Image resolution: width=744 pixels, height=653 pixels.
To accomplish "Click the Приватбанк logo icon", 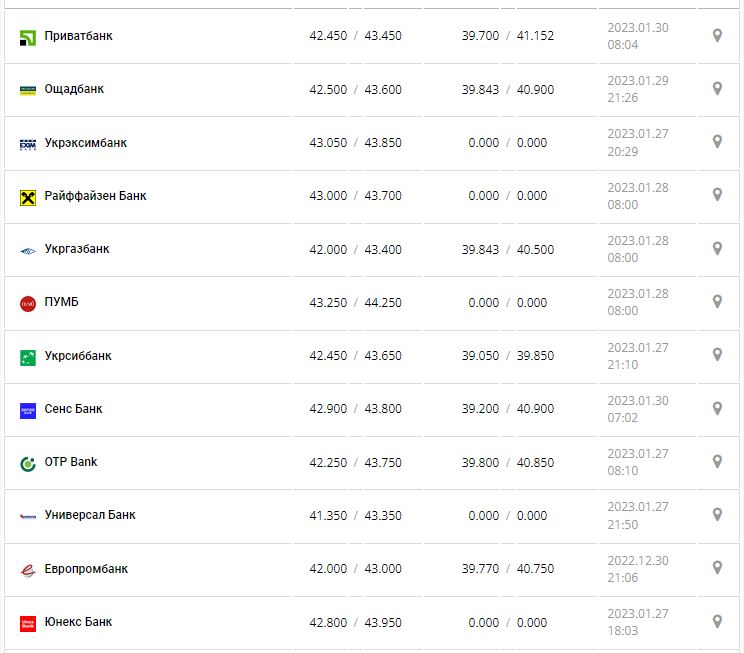I will pos(28,37).
